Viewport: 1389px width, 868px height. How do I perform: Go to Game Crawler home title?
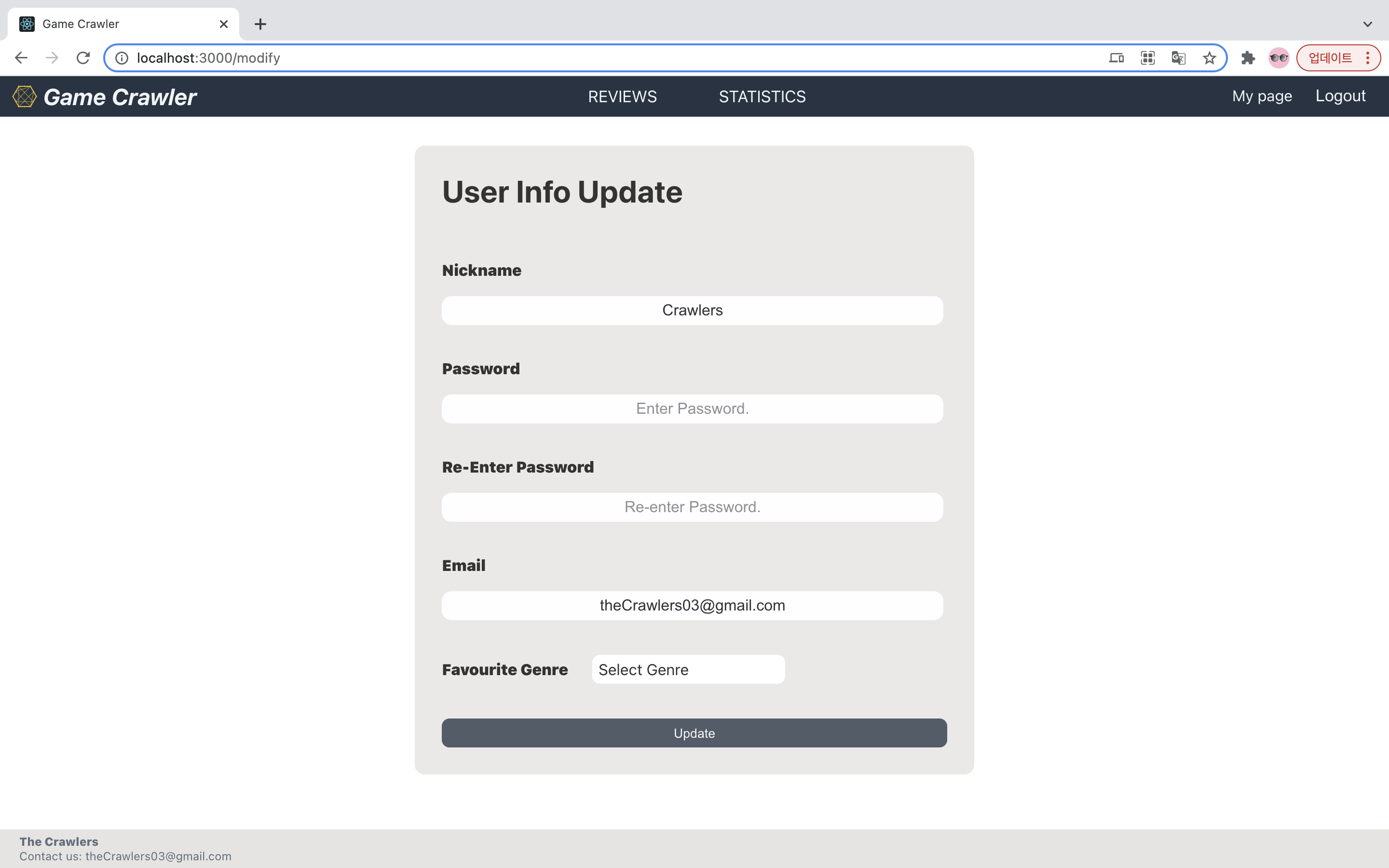point(120,97)
